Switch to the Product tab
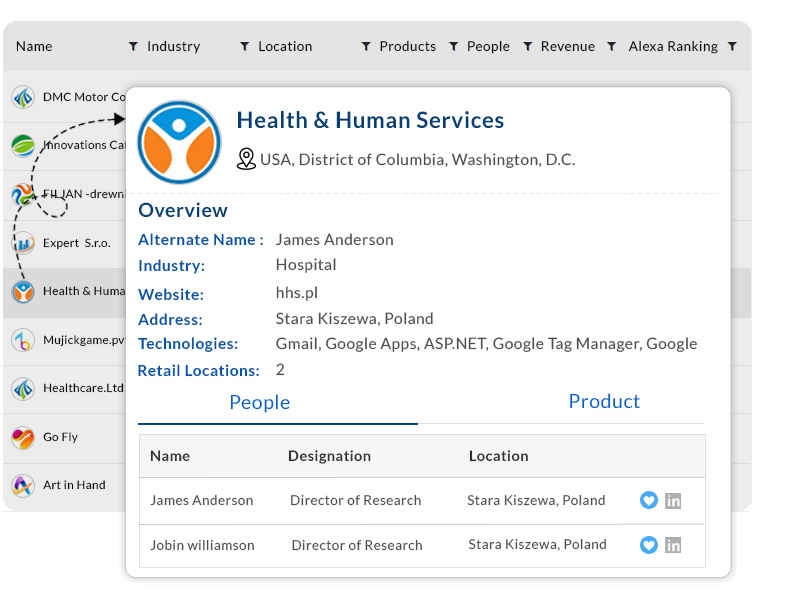This screenshot has width=785, height=600. click(x=603, y=402)
